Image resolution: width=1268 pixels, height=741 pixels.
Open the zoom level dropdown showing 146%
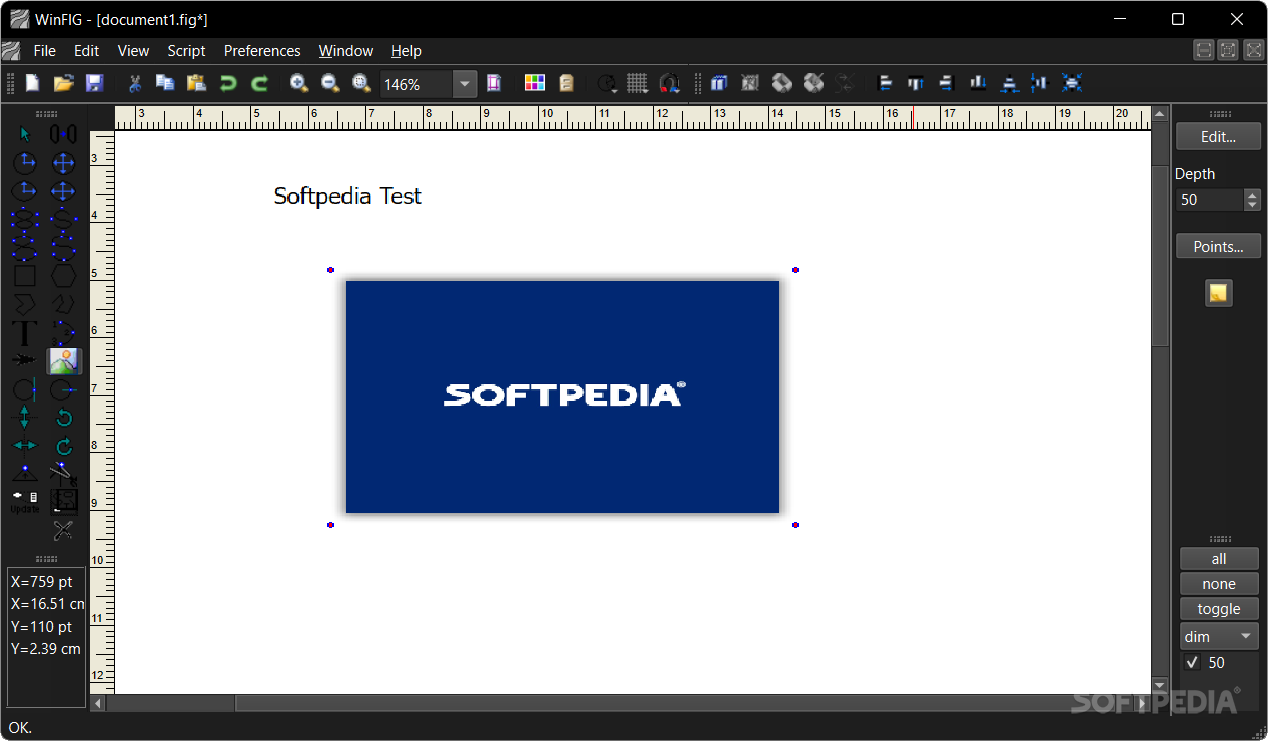tap(465, 84)
